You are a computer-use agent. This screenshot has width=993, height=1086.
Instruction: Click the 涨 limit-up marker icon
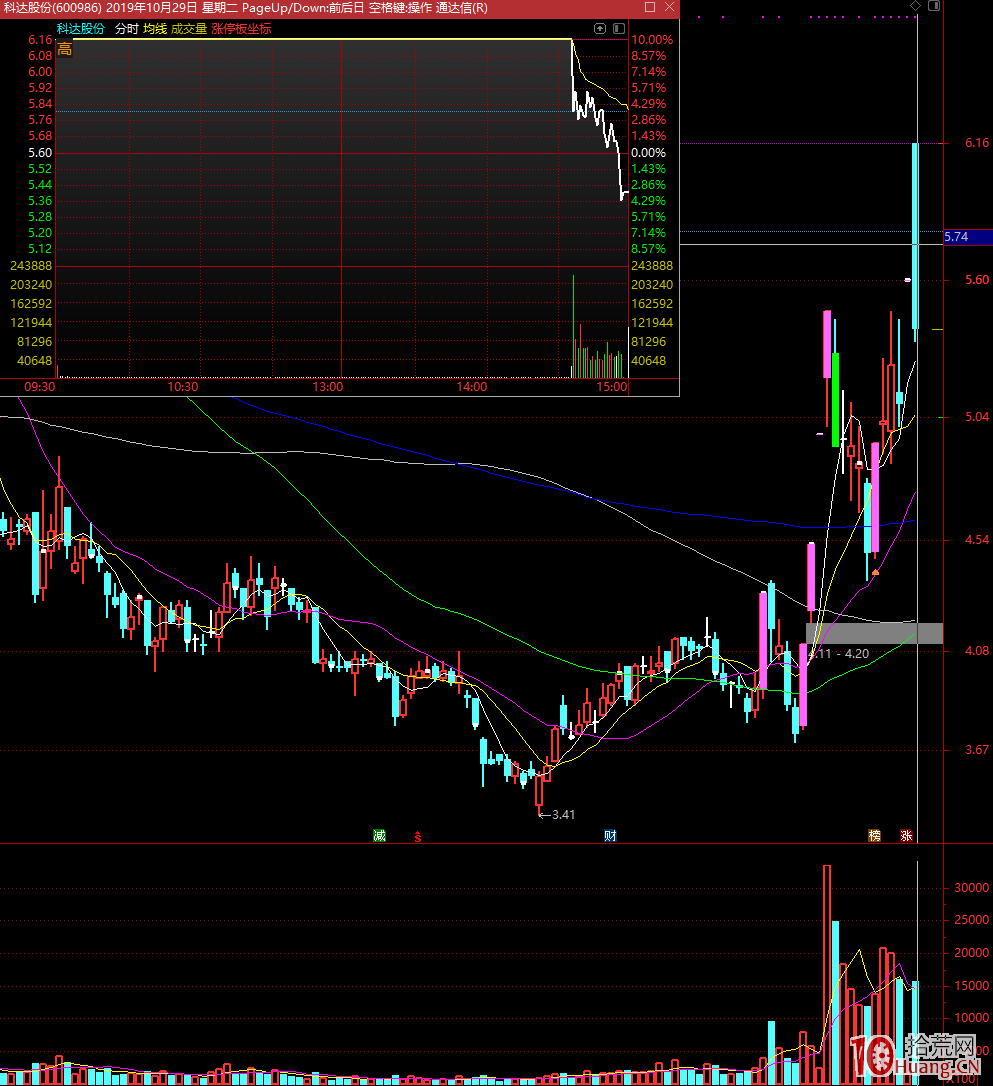coord(906,835)
